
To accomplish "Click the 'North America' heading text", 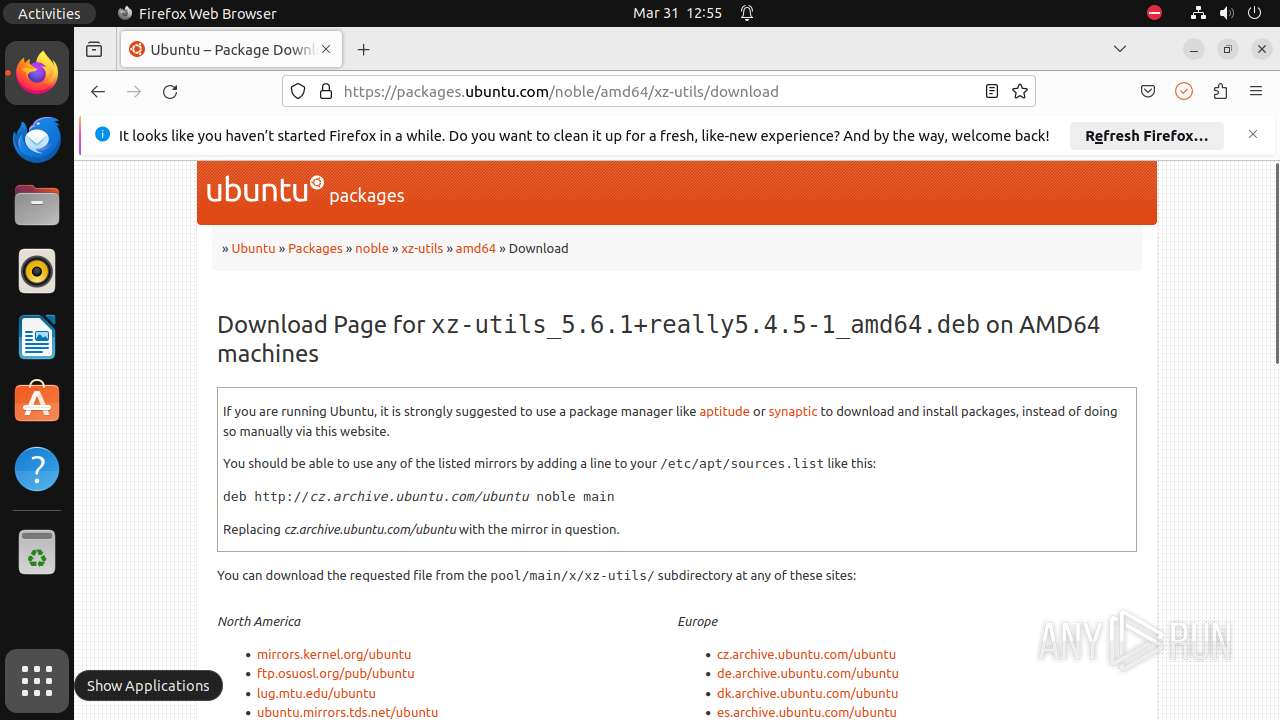I will [x=259, y=621].
